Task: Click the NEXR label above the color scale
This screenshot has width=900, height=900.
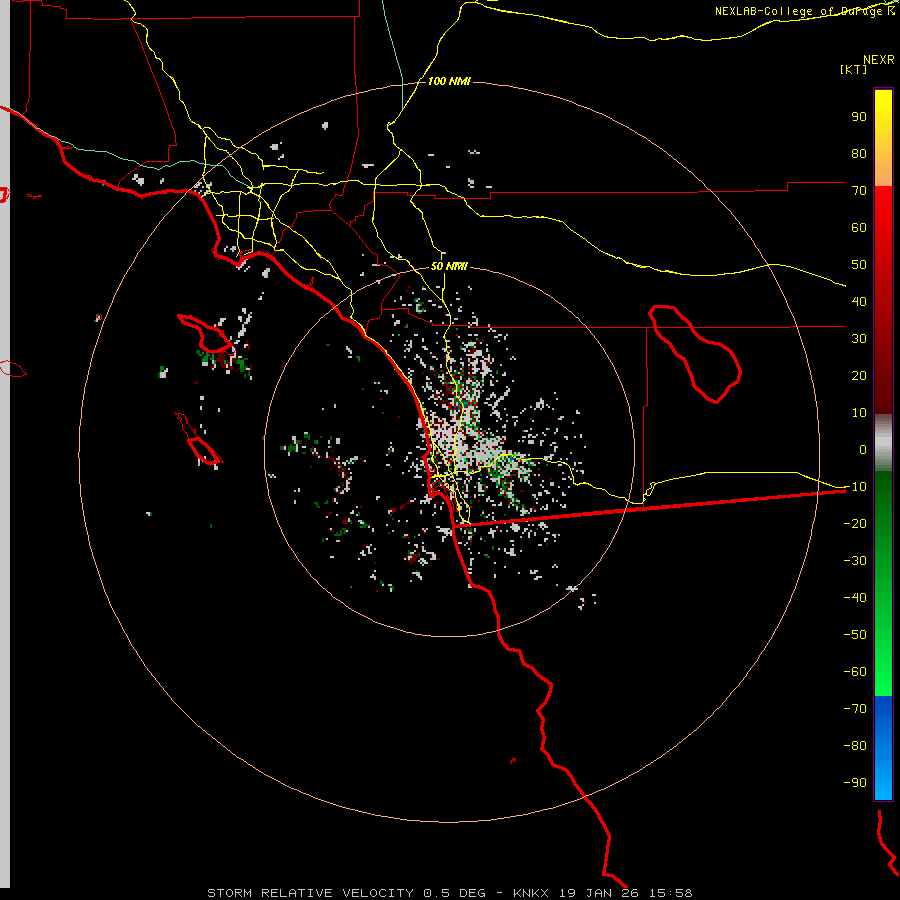Action: tap(879, 60)
